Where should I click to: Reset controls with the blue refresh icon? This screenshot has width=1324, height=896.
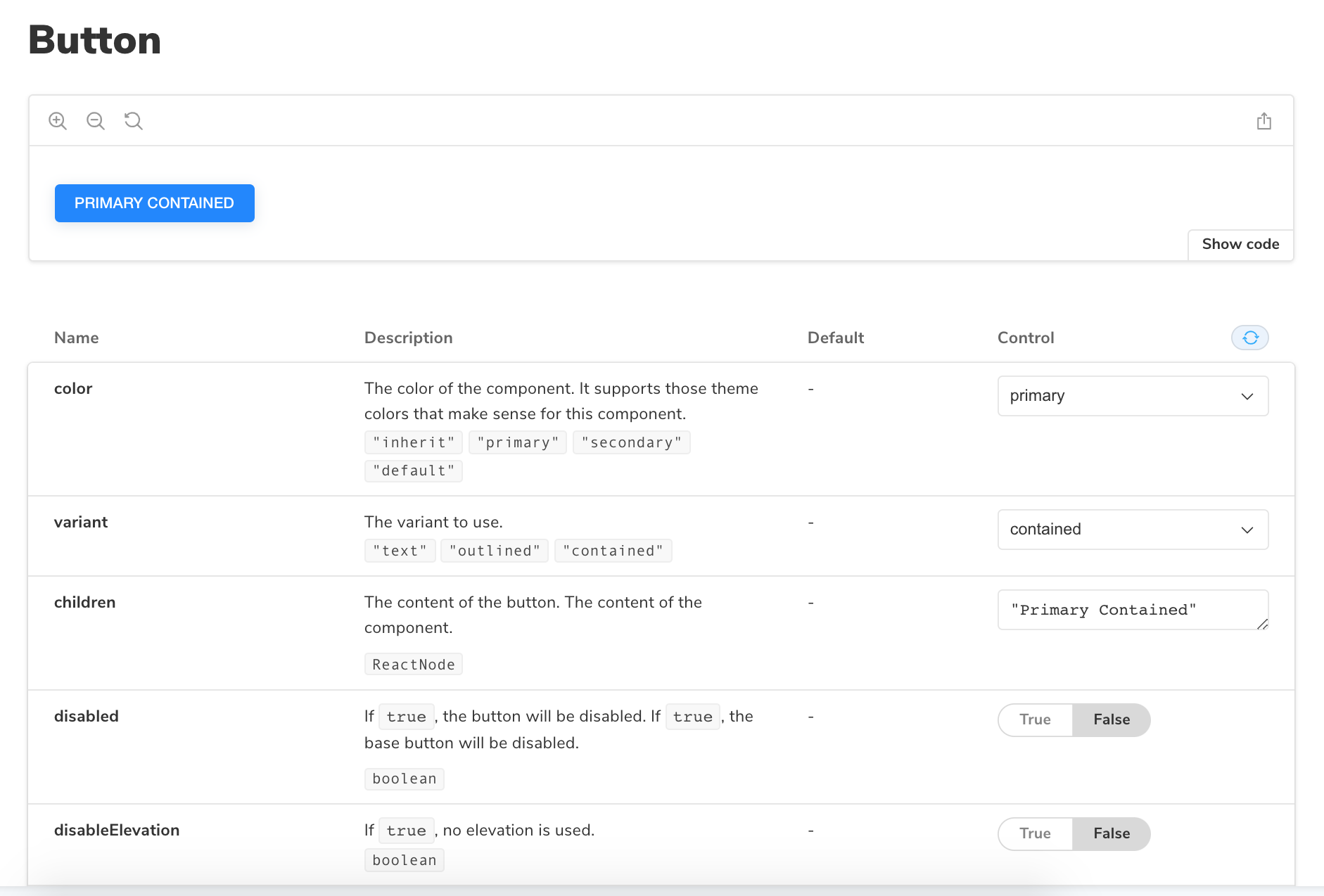click(x=1249, y=338)
